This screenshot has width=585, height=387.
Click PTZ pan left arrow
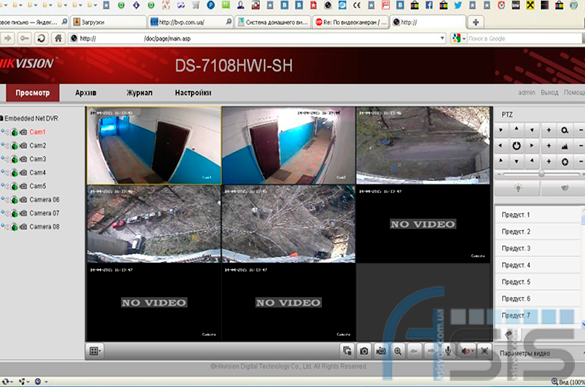pyautogui.click(x=501, y=146)
